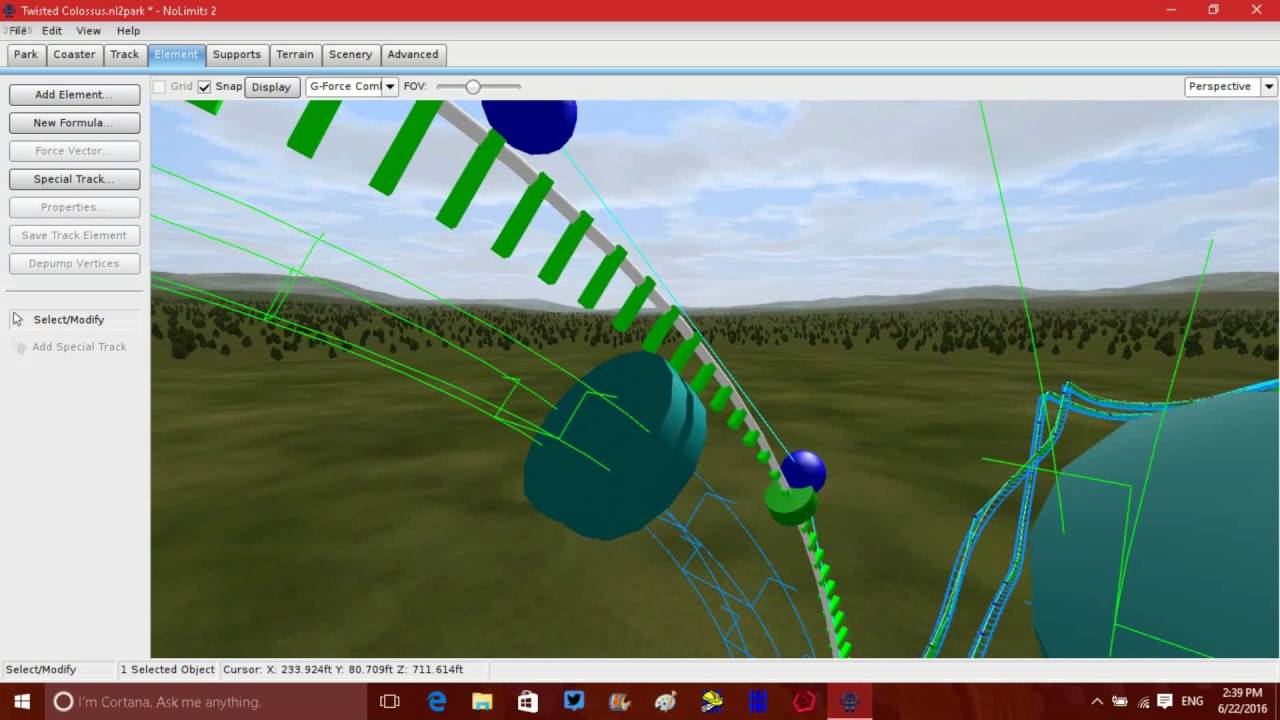The image size is (1280, 720).
Task: Open the hard hat taskbar app
Action: [x=712, y=702]
